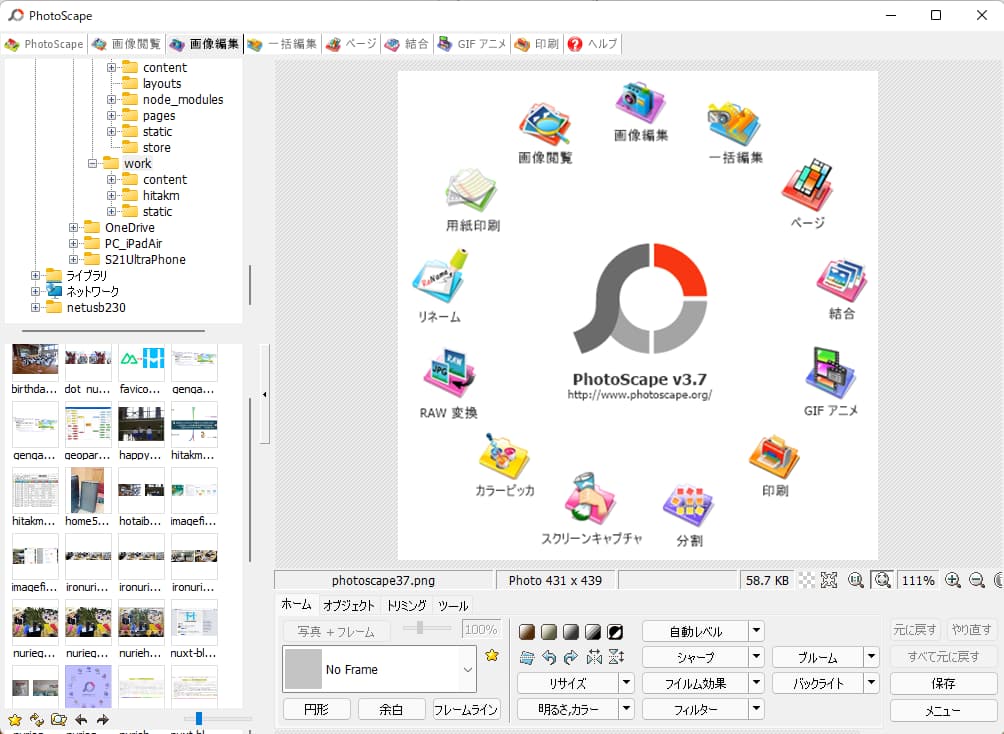The height and width of the screenshot is (734, 1004).
Task: Click the vertical flip icon
Action: click(616, 657)
